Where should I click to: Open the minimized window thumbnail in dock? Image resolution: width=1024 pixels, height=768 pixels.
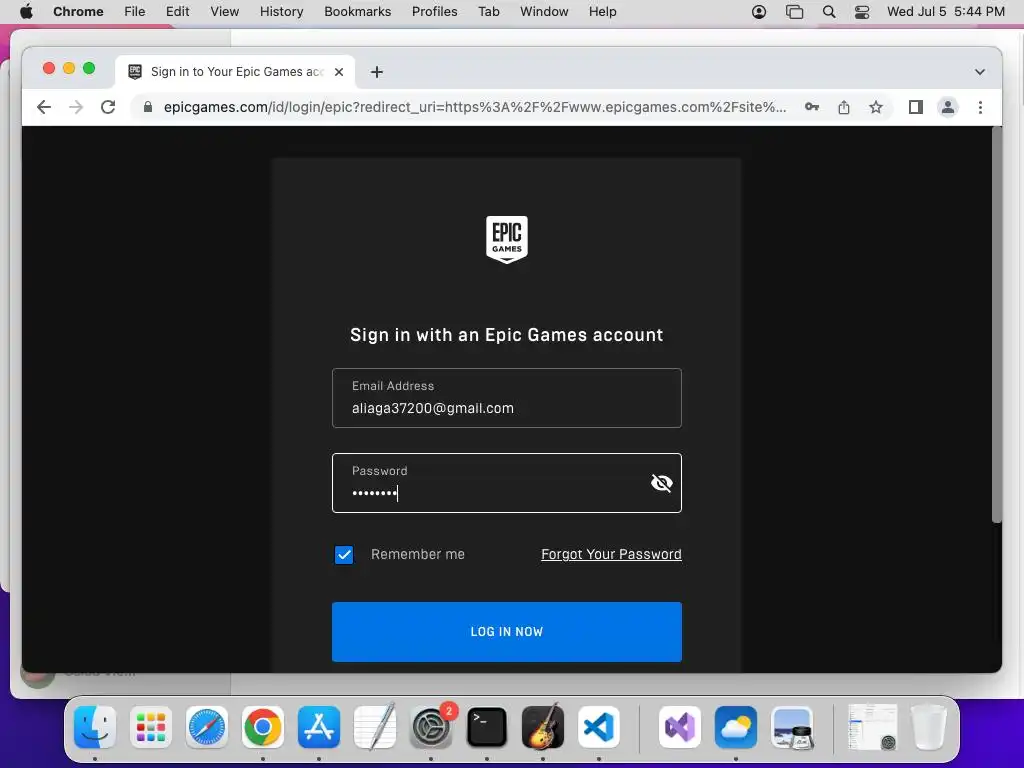872,727
